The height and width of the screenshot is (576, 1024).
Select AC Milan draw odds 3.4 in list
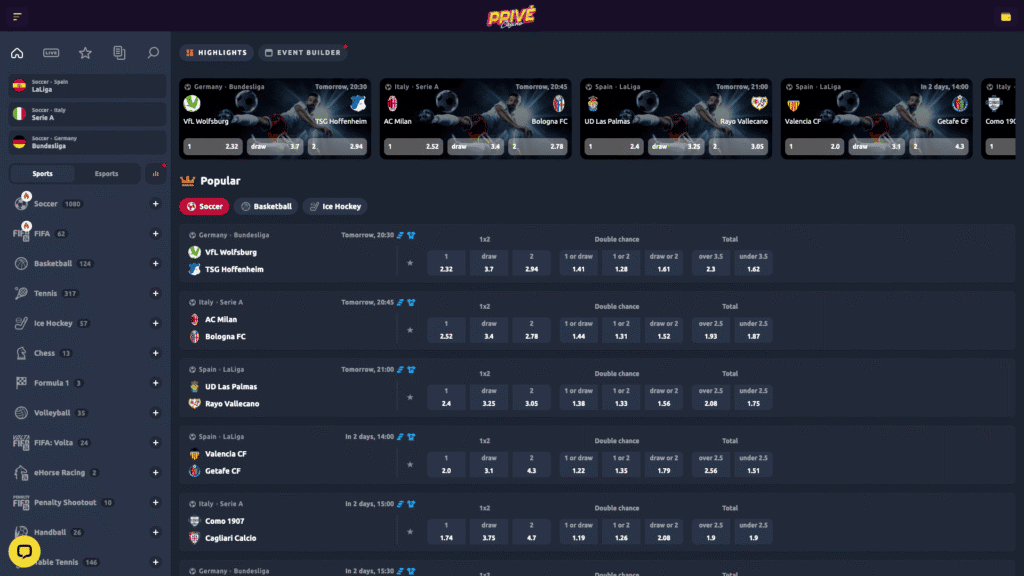point(488,330)
